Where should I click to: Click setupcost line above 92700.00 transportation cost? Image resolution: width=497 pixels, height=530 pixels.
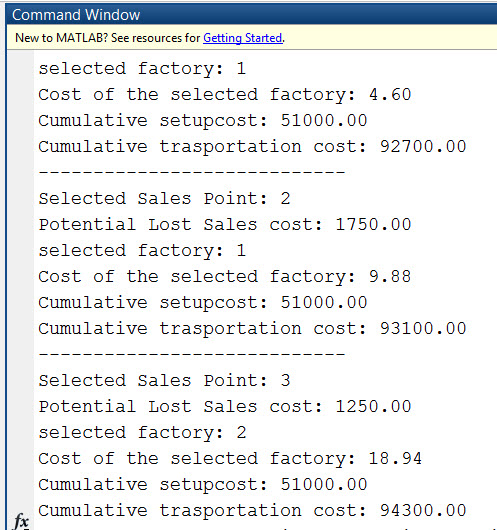203,121
